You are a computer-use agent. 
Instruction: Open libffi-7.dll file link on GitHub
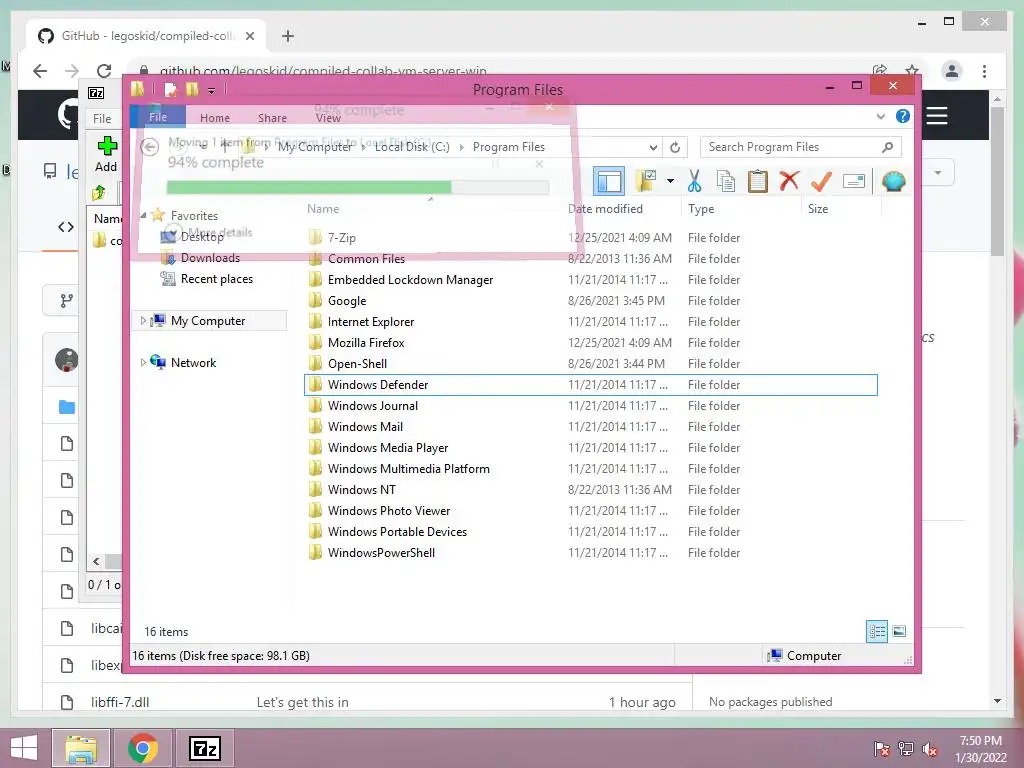[x=120, y=702]
